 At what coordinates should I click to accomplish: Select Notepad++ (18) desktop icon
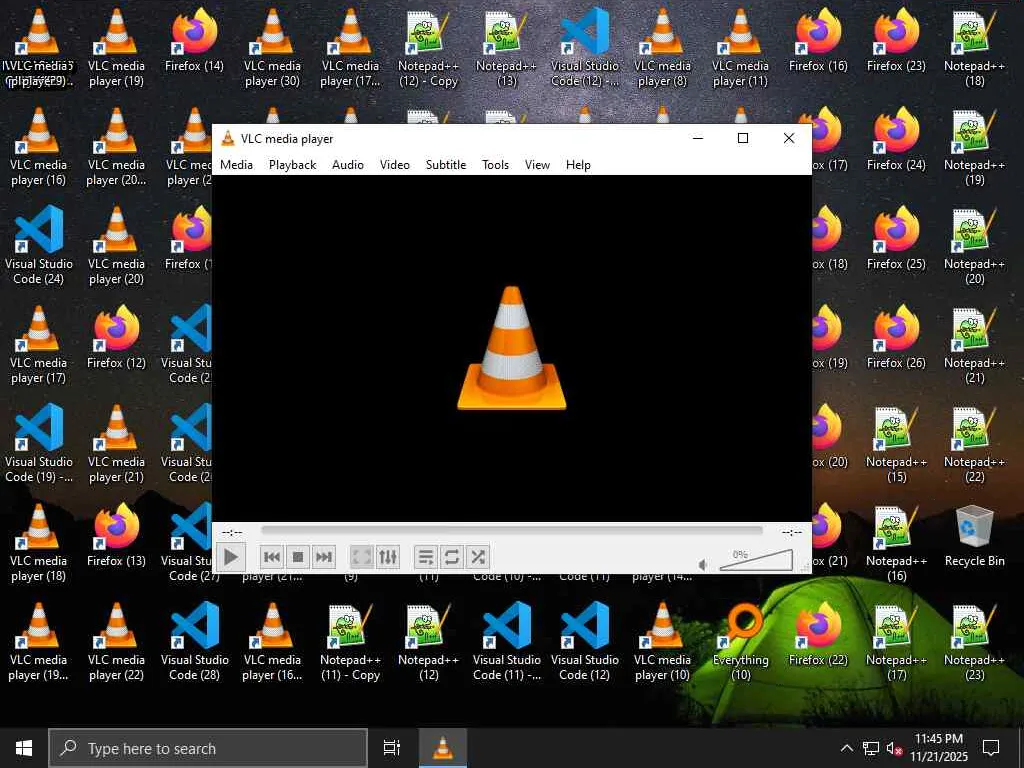coord(974,48)
